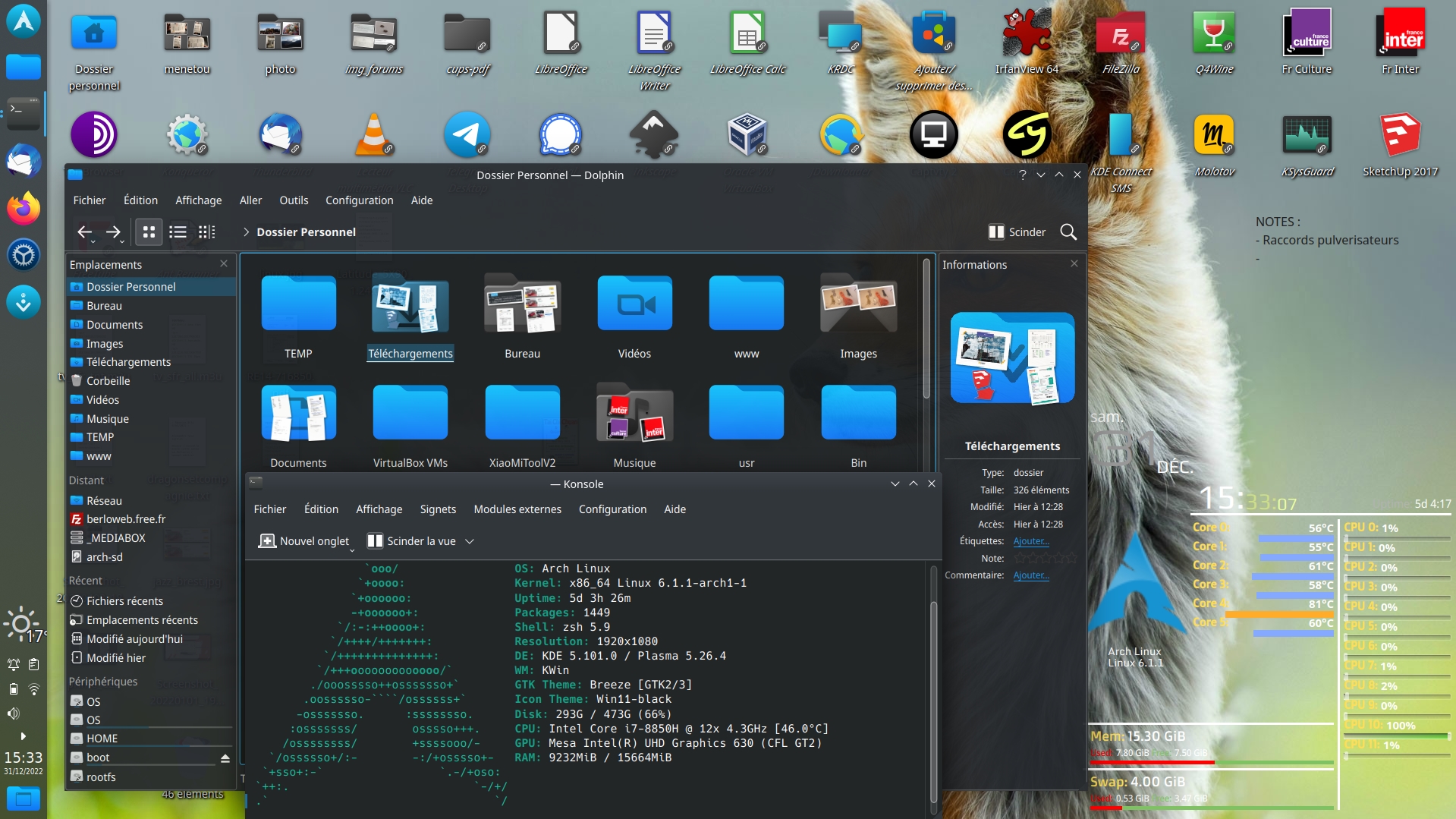Toggle the Scinder split view in Dolphin

pos(1017,232)
